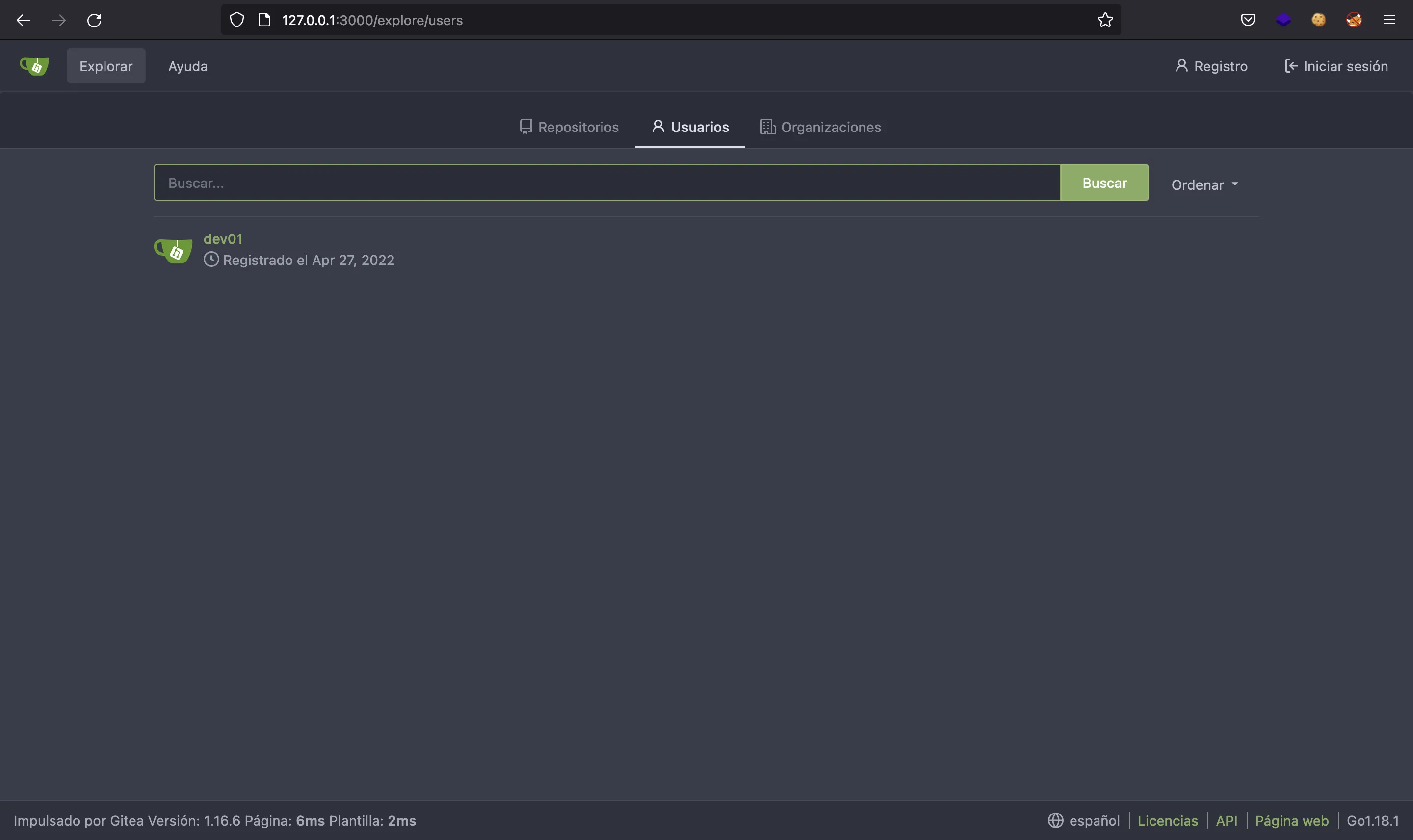Switch to the Organizaciones tab
This screenshot has height=840, width=1413.
point(820,127)
